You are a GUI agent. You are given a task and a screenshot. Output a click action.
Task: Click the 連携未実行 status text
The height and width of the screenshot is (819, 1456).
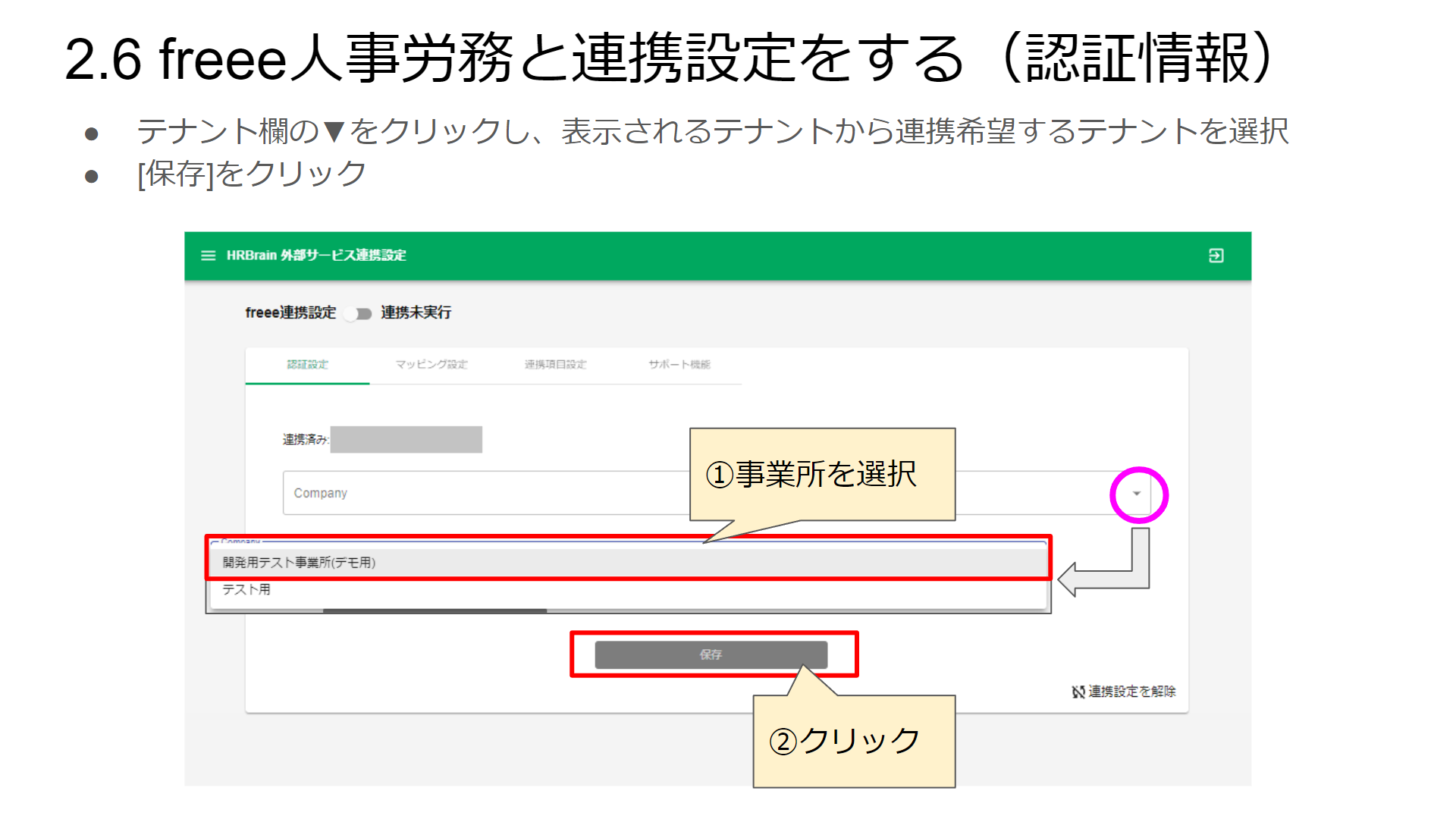(416, 312)
